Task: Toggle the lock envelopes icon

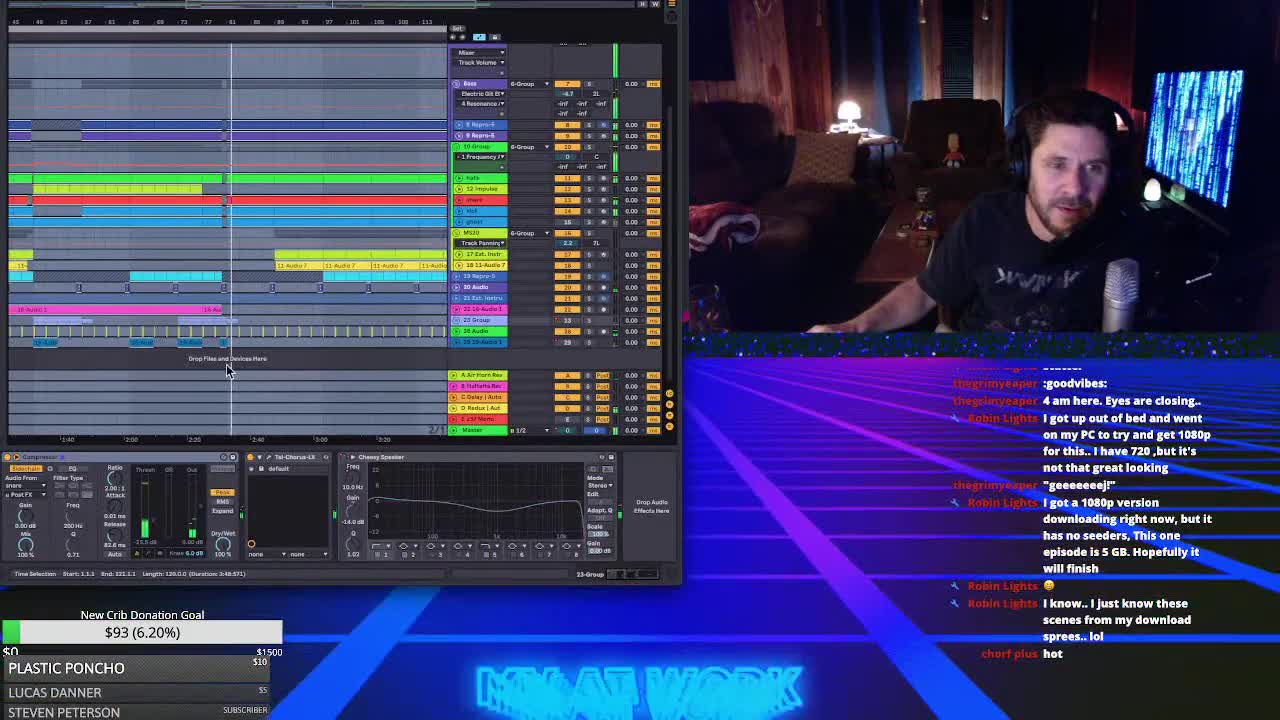Action: [495, 37]
